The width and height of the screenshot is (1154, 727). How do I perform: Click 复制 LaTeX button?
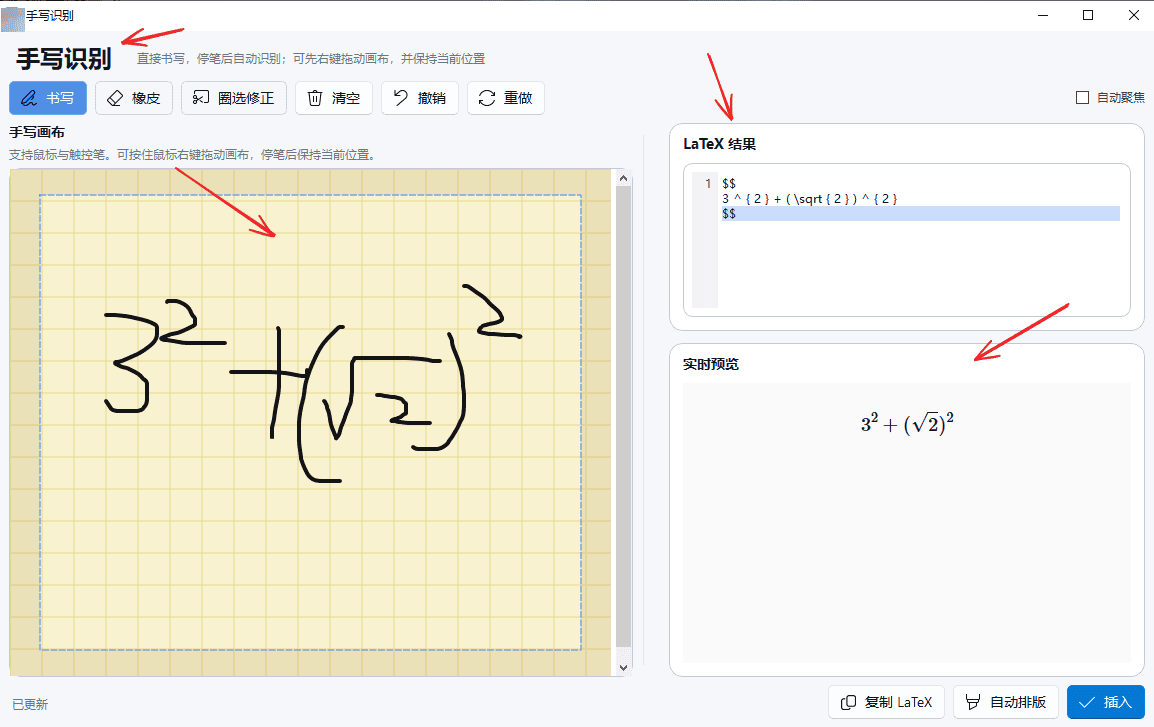[x=887, y=702]
